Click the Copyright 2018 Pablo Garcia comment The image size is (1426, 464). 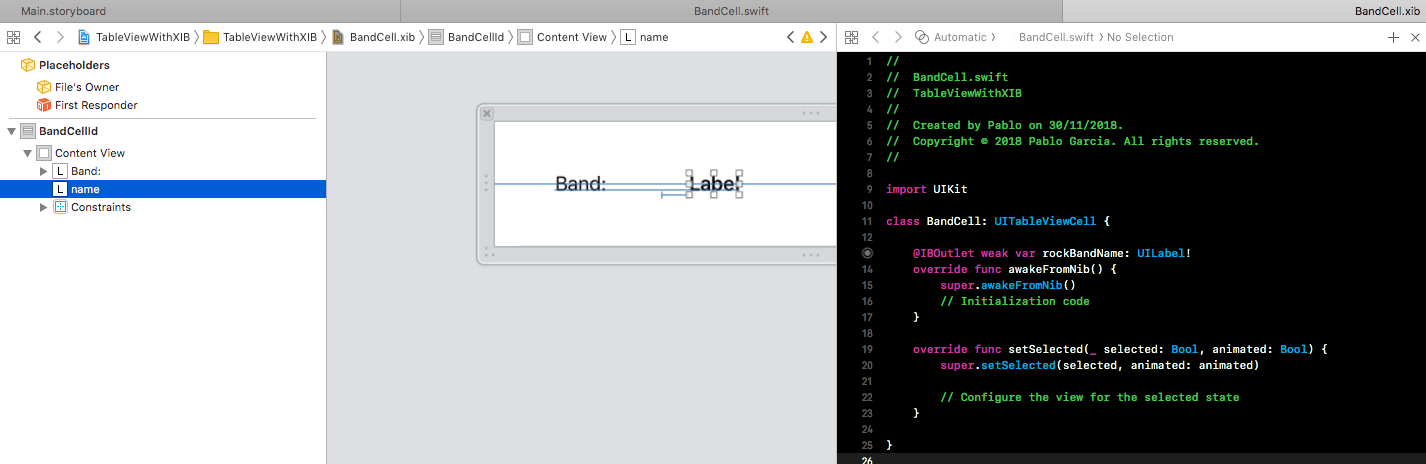pyautogui.click(x=1072, y=141)
